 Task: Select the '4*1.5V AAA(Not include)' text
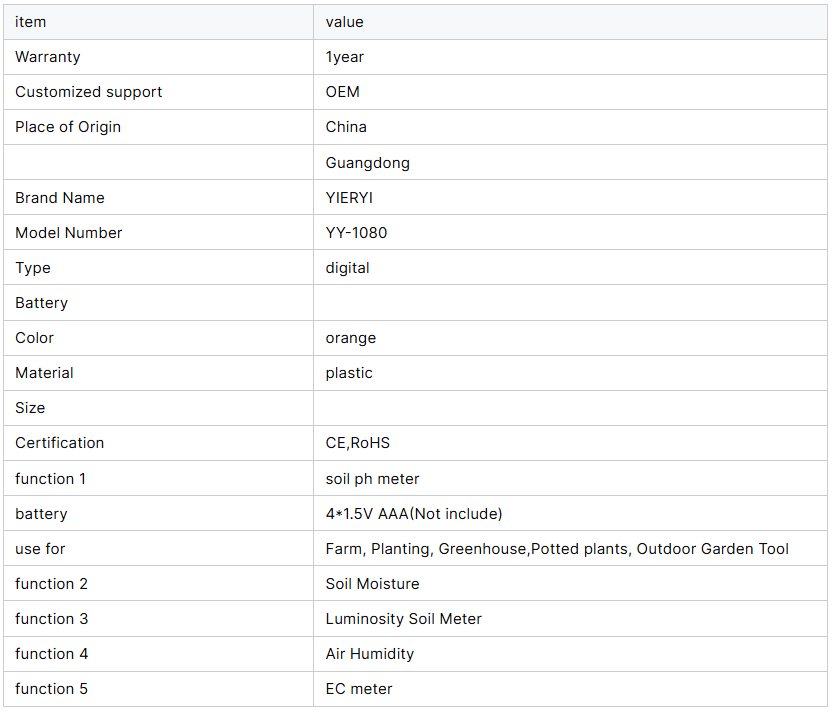[x=413, y=514]
